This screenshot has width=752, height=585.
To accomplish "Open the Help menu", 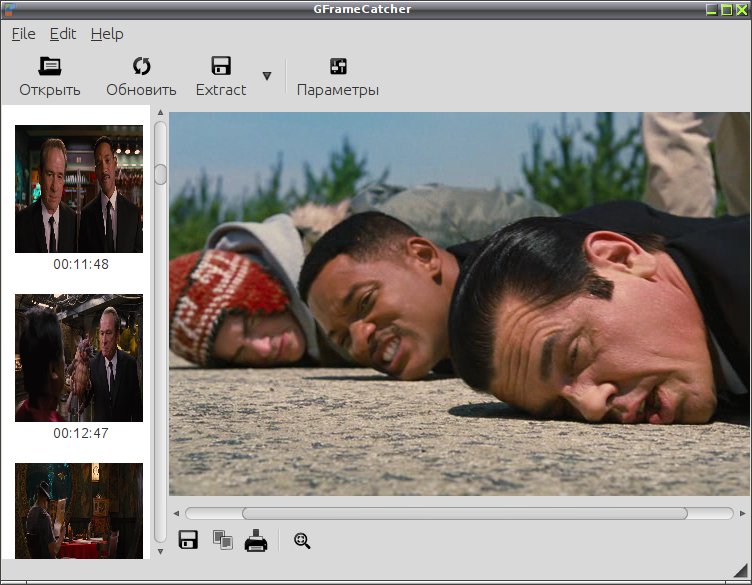I will point(107,34).
